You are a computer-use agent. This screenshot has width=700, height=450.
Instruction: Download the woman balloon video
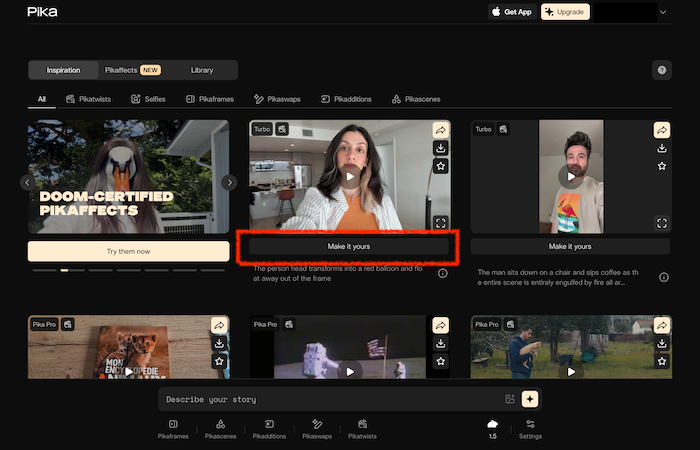pyautogui.click(x=440, y=148)
